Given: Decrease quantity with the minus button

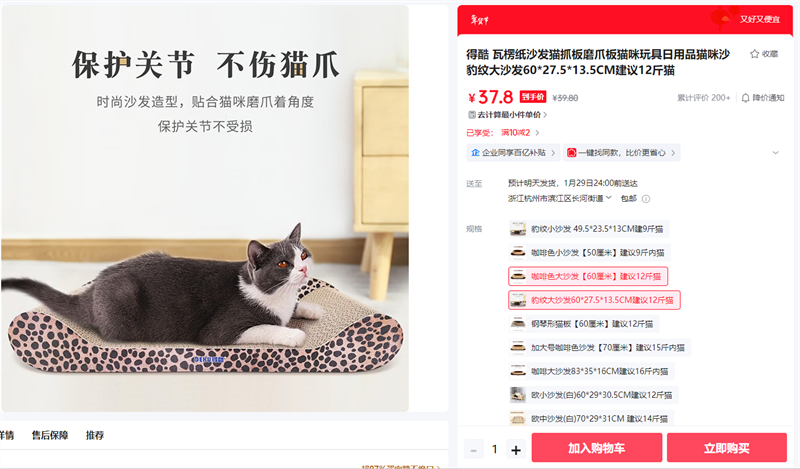Looking at the screenshot, I should click(x=473, y=450).
